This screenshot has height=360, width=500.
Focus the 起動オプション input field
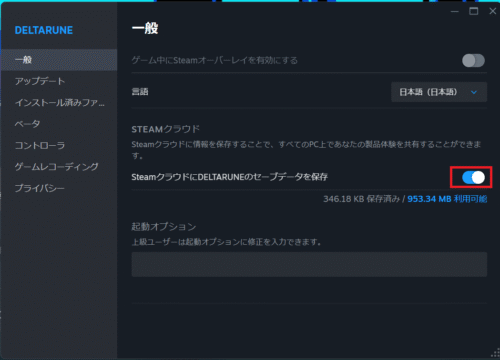[x=309, y=264]
